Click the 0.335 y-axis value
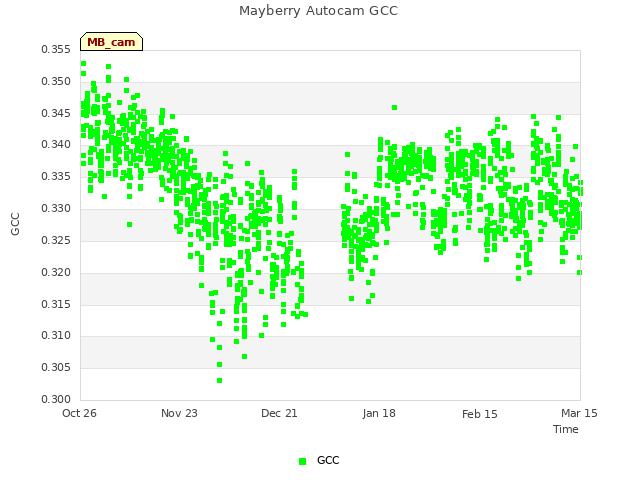The image size is (640, 480). 56,177
